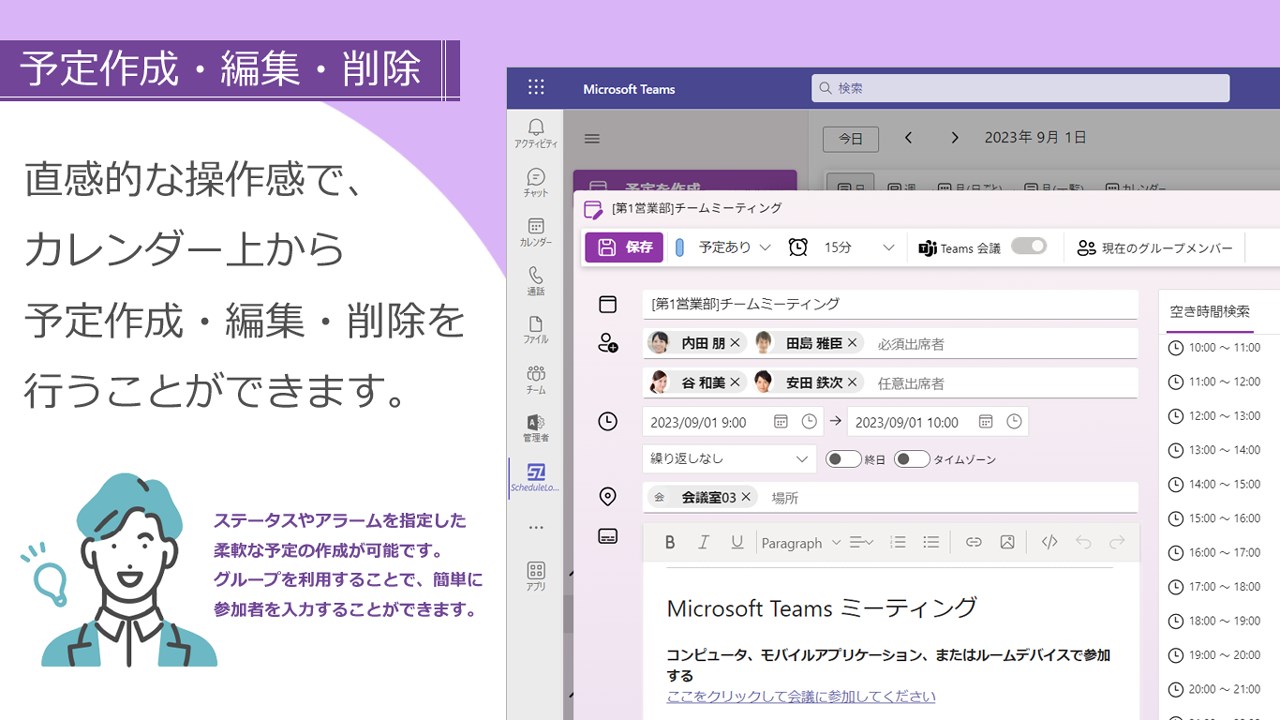Insert a hyperlink in the editor
1280x720 pixels.
[x=973, y=542]
